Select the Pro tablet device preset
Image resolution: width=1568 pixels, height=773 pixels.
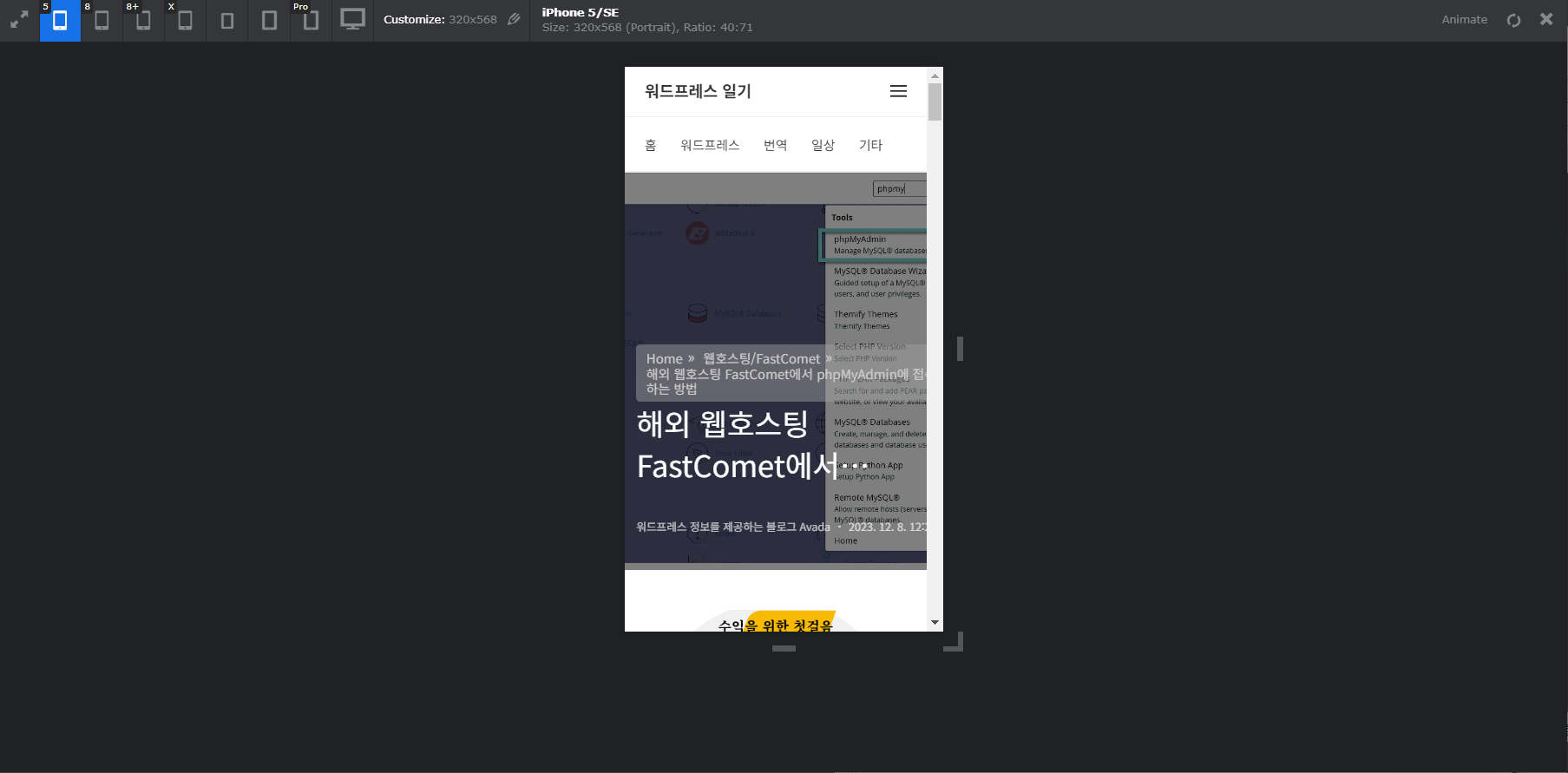(x=311, y=20)
